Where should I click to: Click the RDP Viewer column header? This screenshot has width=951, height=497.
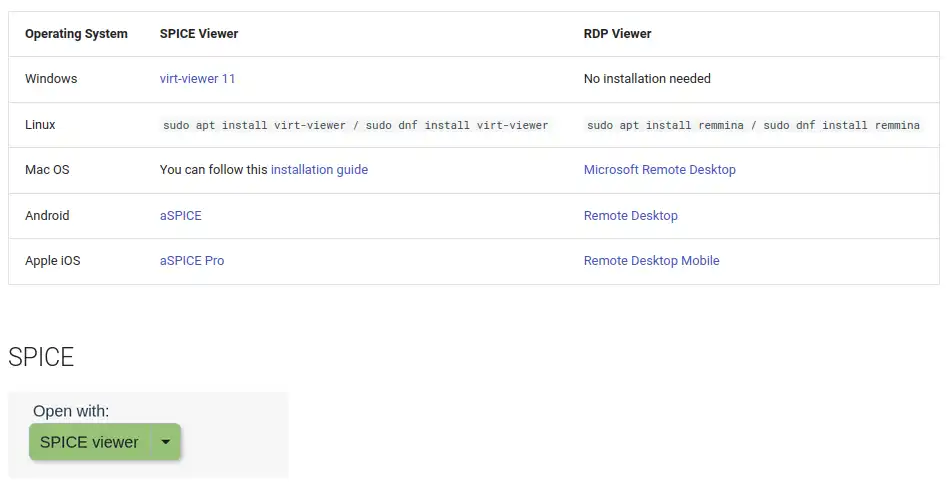pyautogui.click(x=617, y=34)
